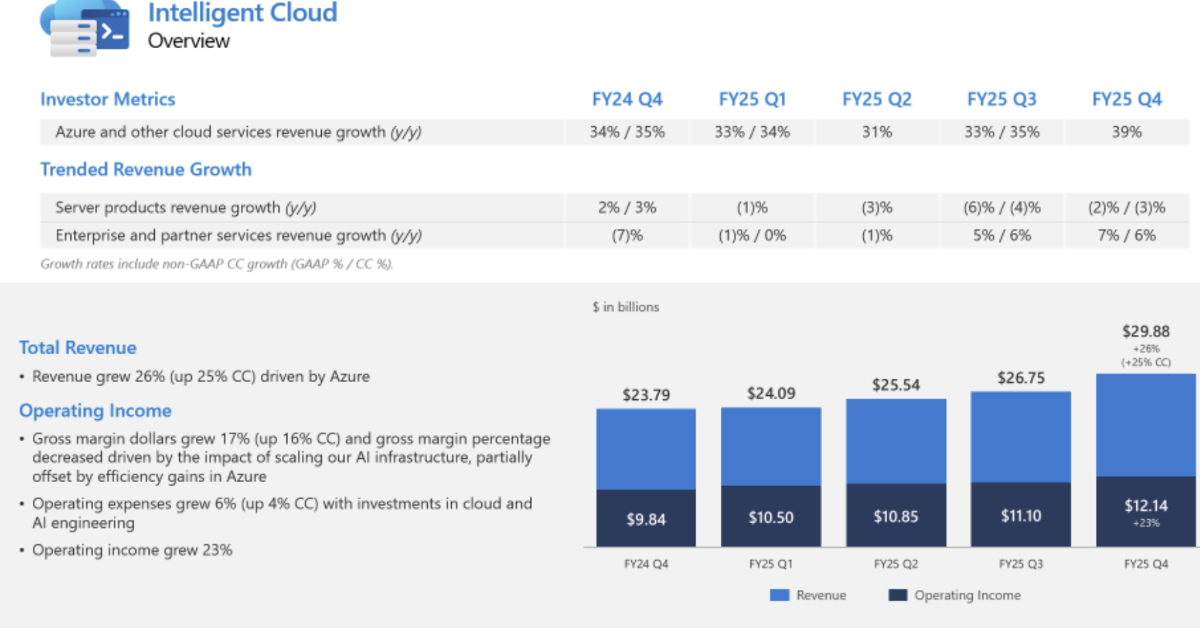The width and height of the screenshot is (1200, 628).
Task: Open the Total Revenue section heading
Action: point(77,348)
